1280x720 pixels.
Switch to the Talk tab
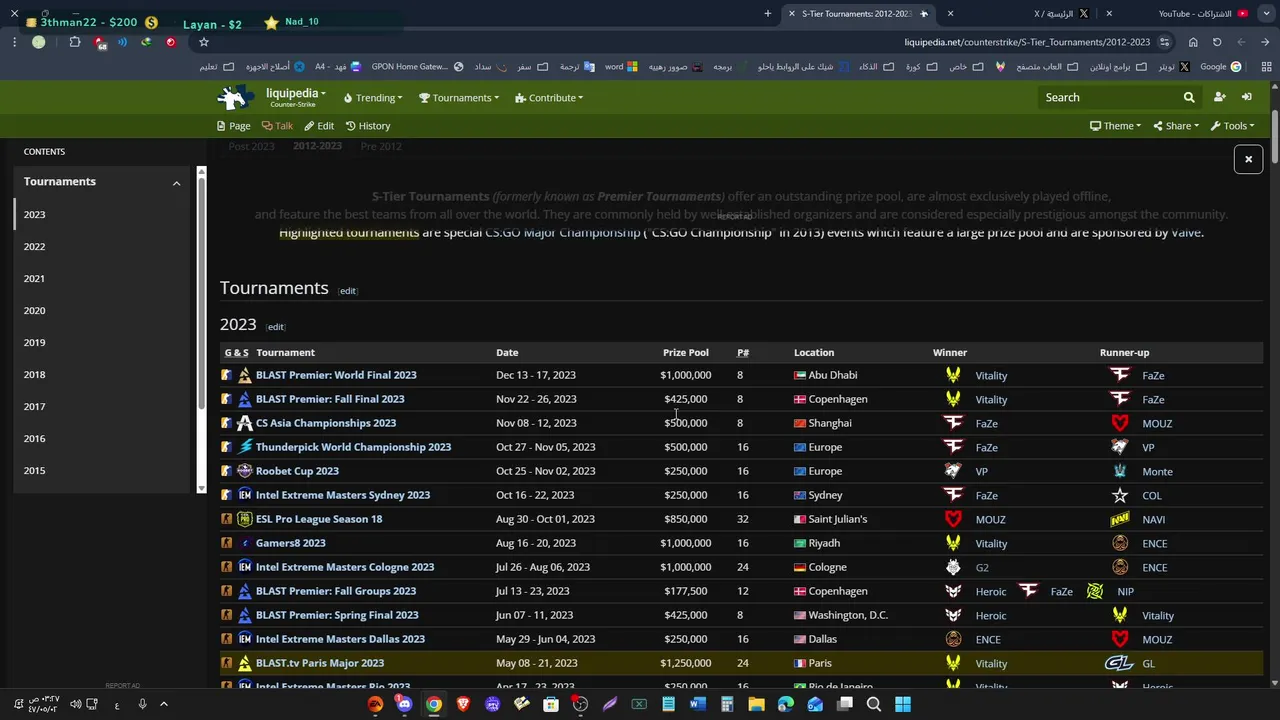click(277, 126)
